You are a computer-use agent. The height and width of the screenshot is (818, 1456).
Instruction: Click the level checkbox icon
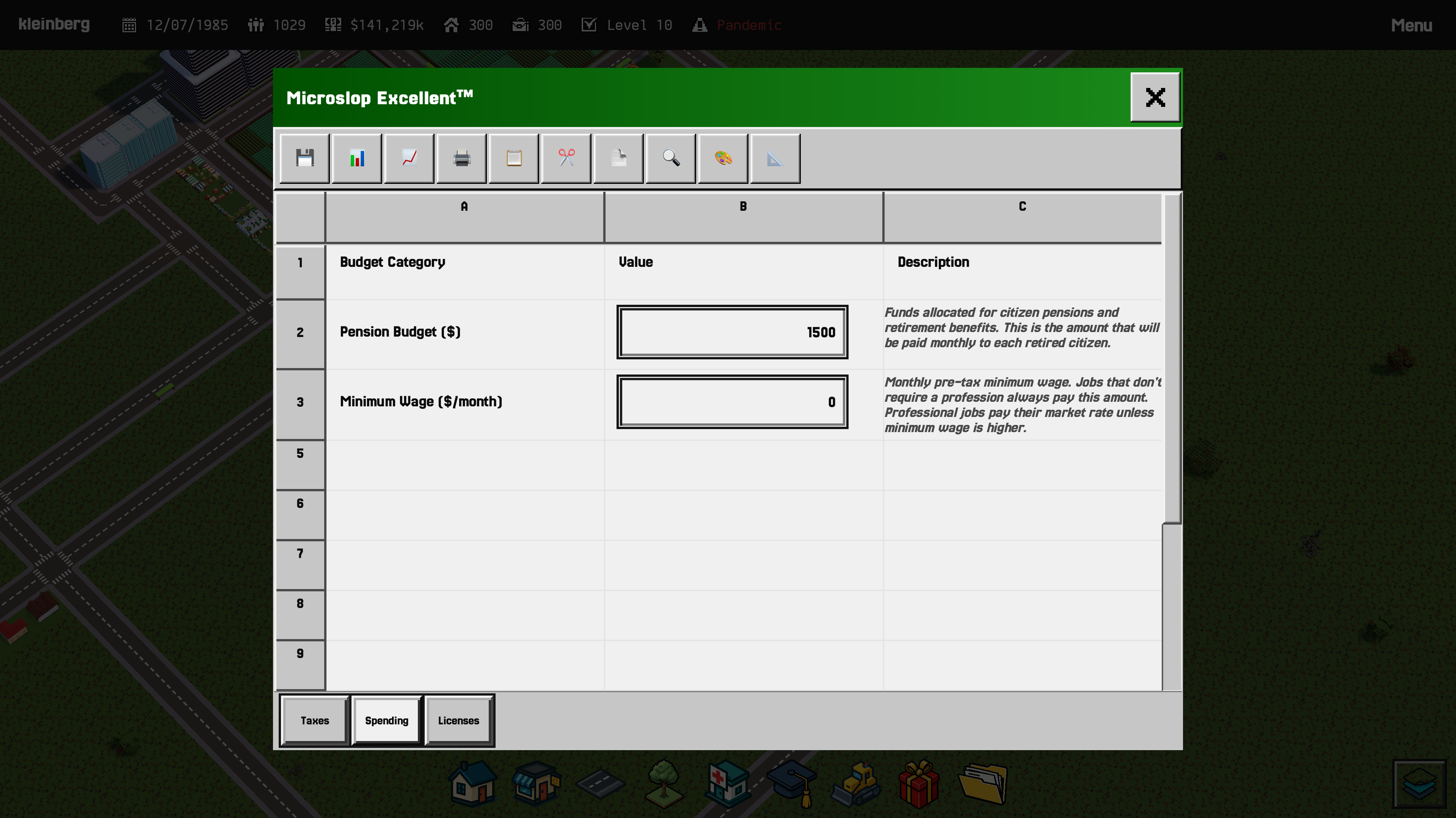589,25
